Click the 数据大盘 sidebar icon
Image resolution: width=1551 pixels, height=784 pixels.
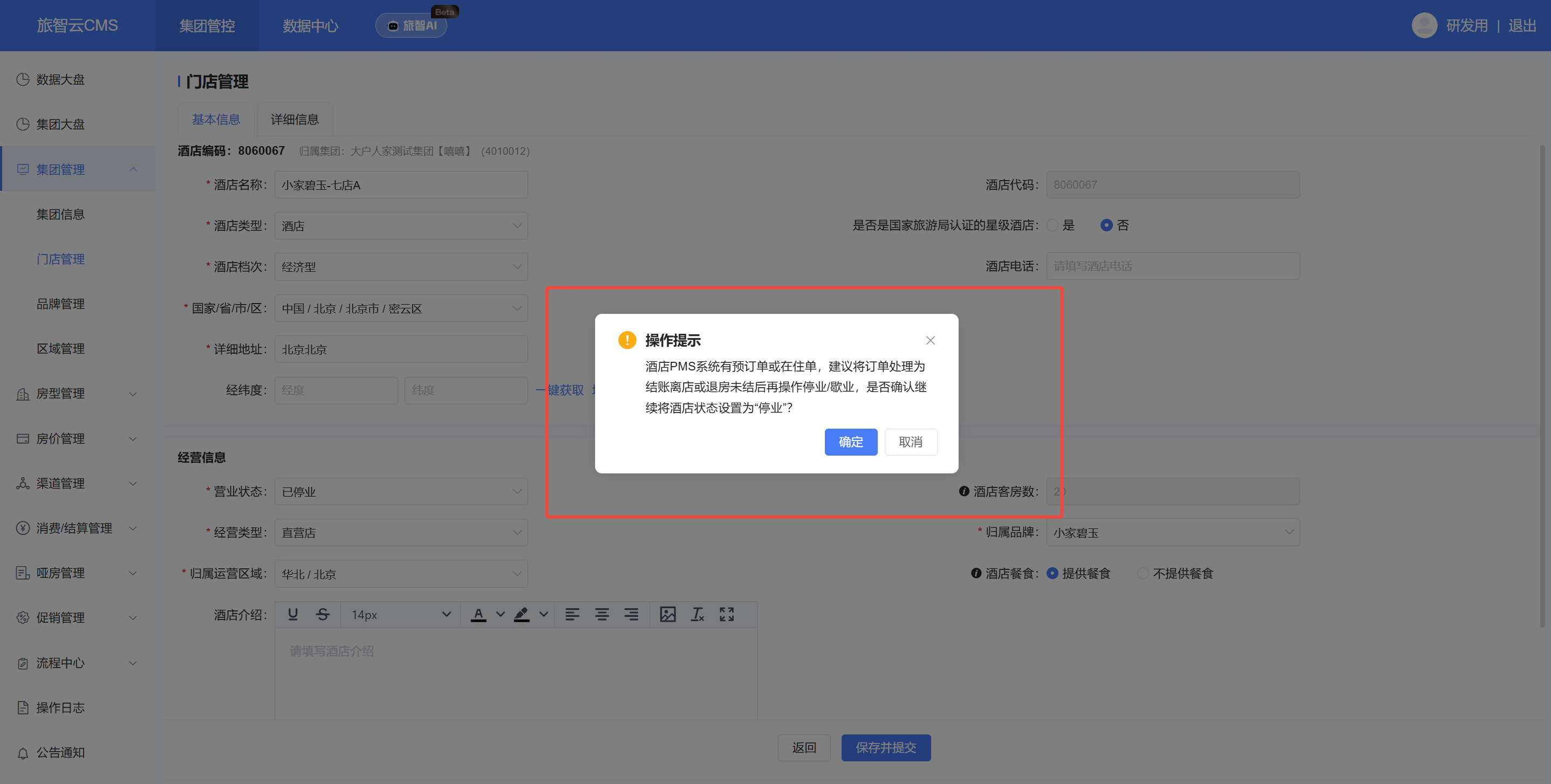pos(23,79)
